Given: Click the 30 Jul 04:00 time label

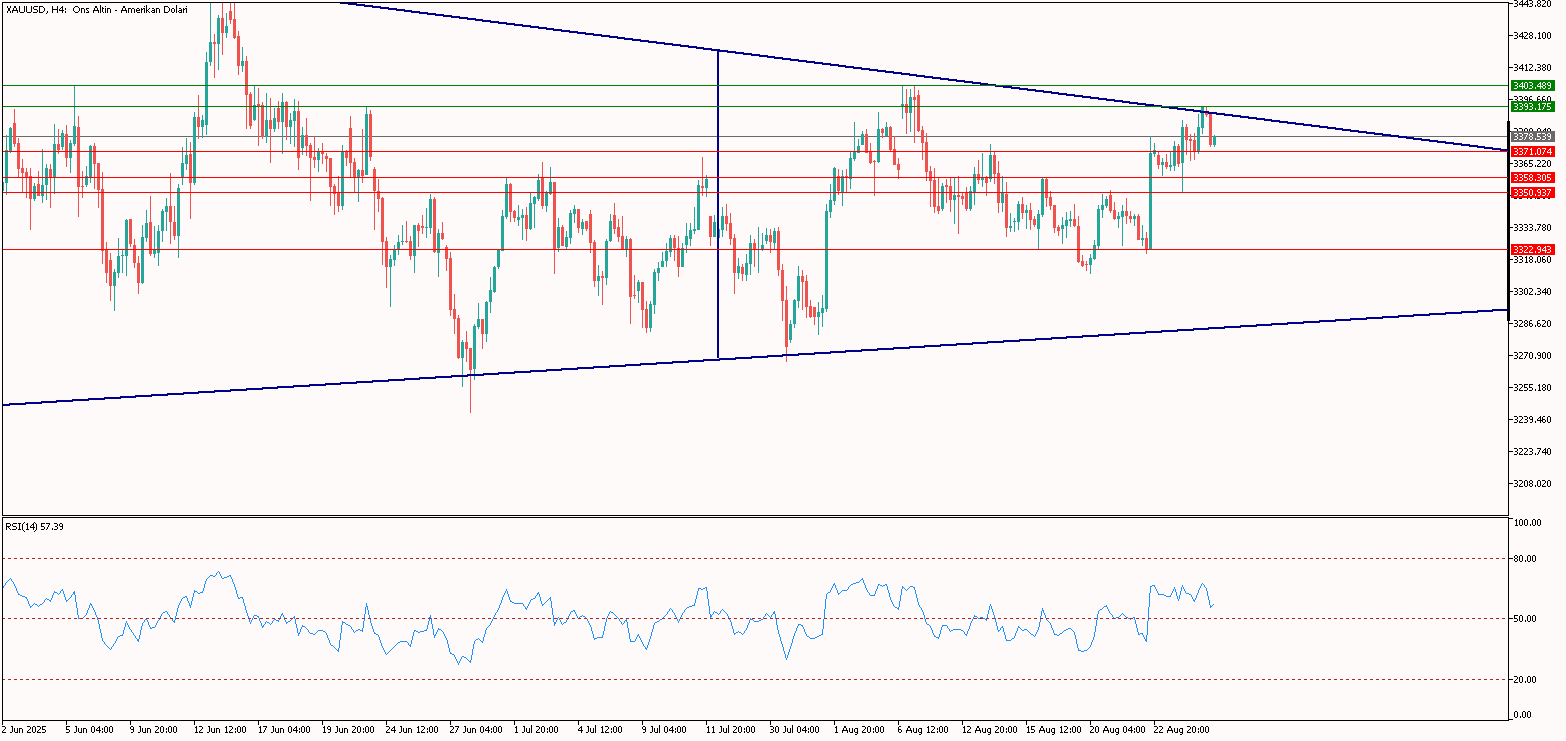Looking at the screenshot, I should 796,729.
